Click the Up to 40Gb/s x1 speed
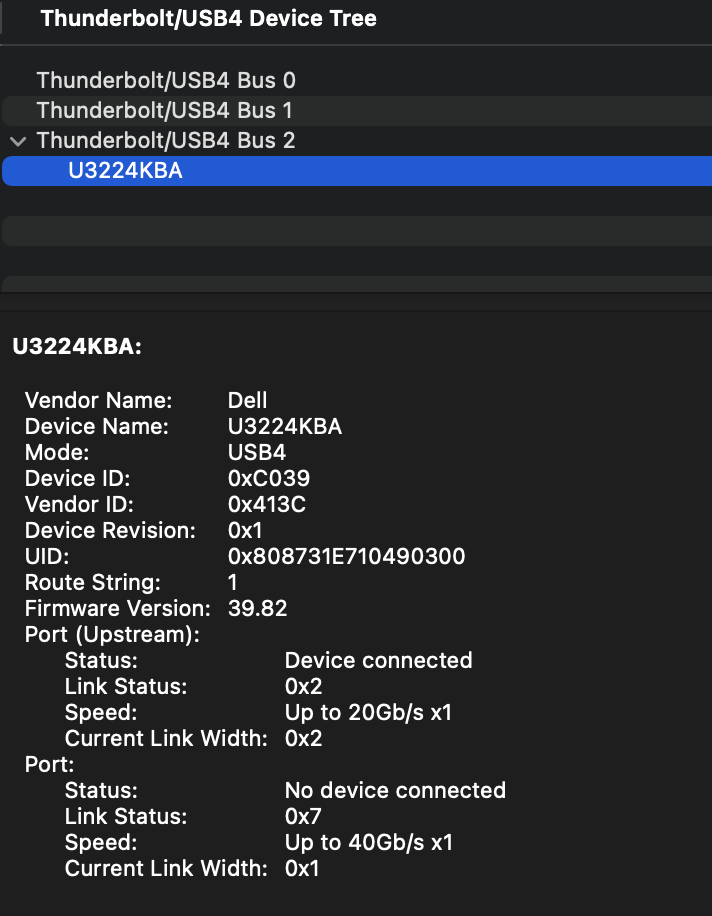Image resolution: width=712 pixels, height=916 pixels. point(369,842)
